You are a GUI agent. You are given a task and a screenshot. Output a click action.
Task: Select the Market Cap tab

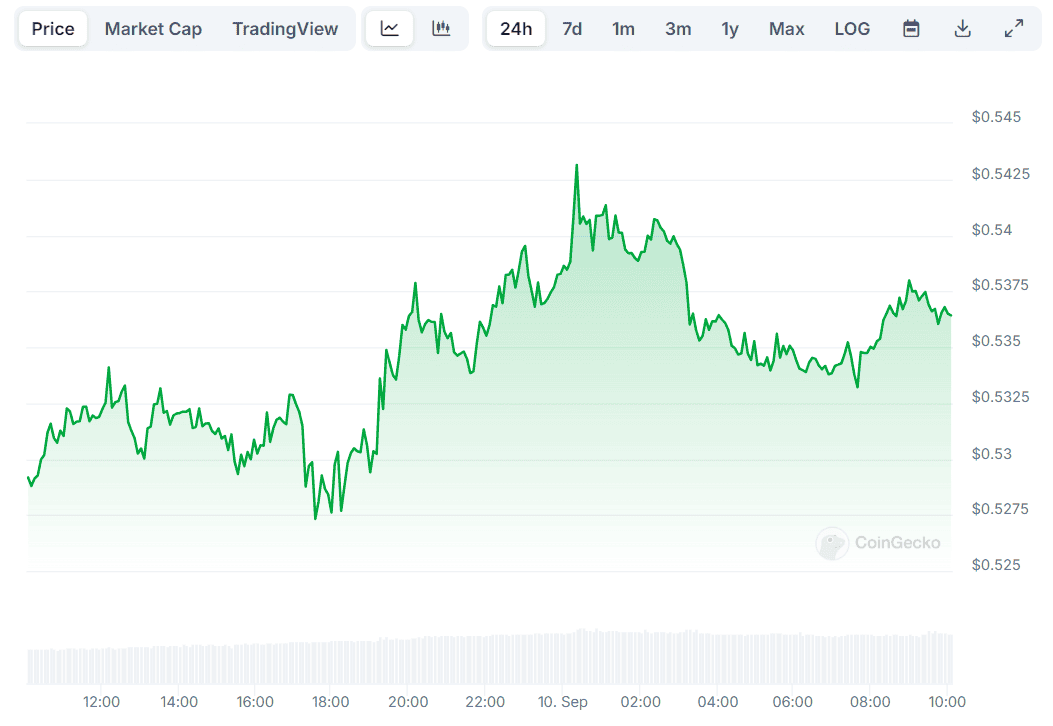point(153,29)
